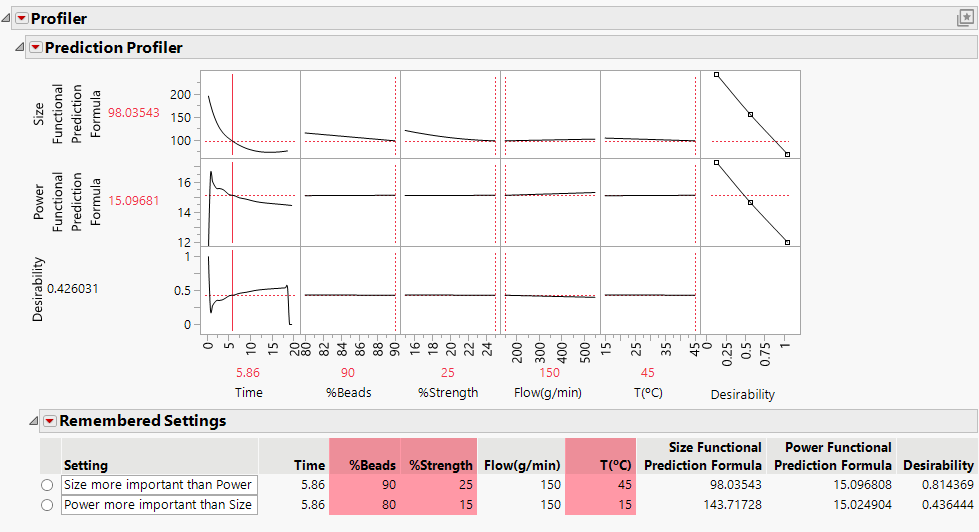Select 'Size more important than Power' radio button

click(47, 485)
